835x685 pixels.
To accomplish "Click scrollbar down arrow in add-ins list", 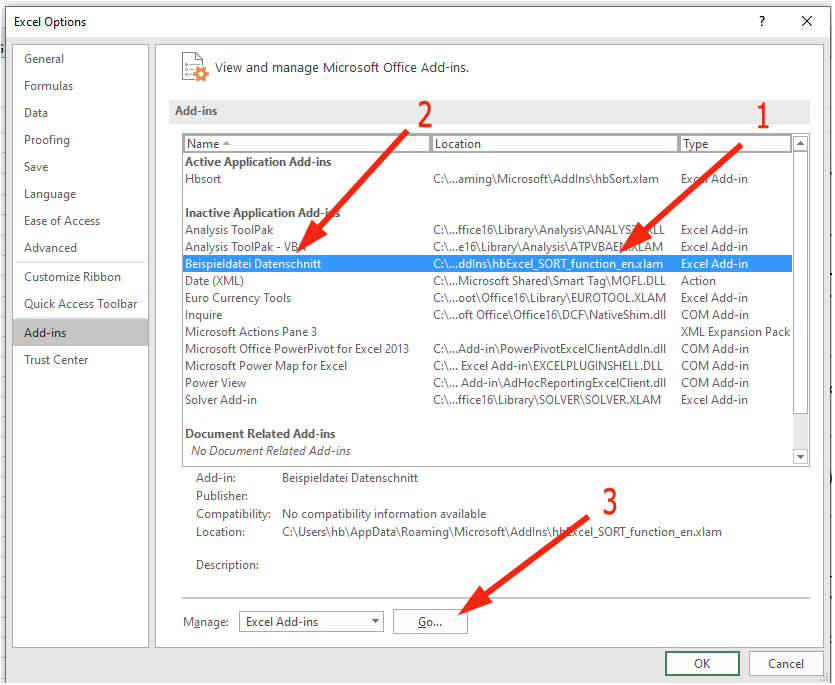I will [800, 456].
